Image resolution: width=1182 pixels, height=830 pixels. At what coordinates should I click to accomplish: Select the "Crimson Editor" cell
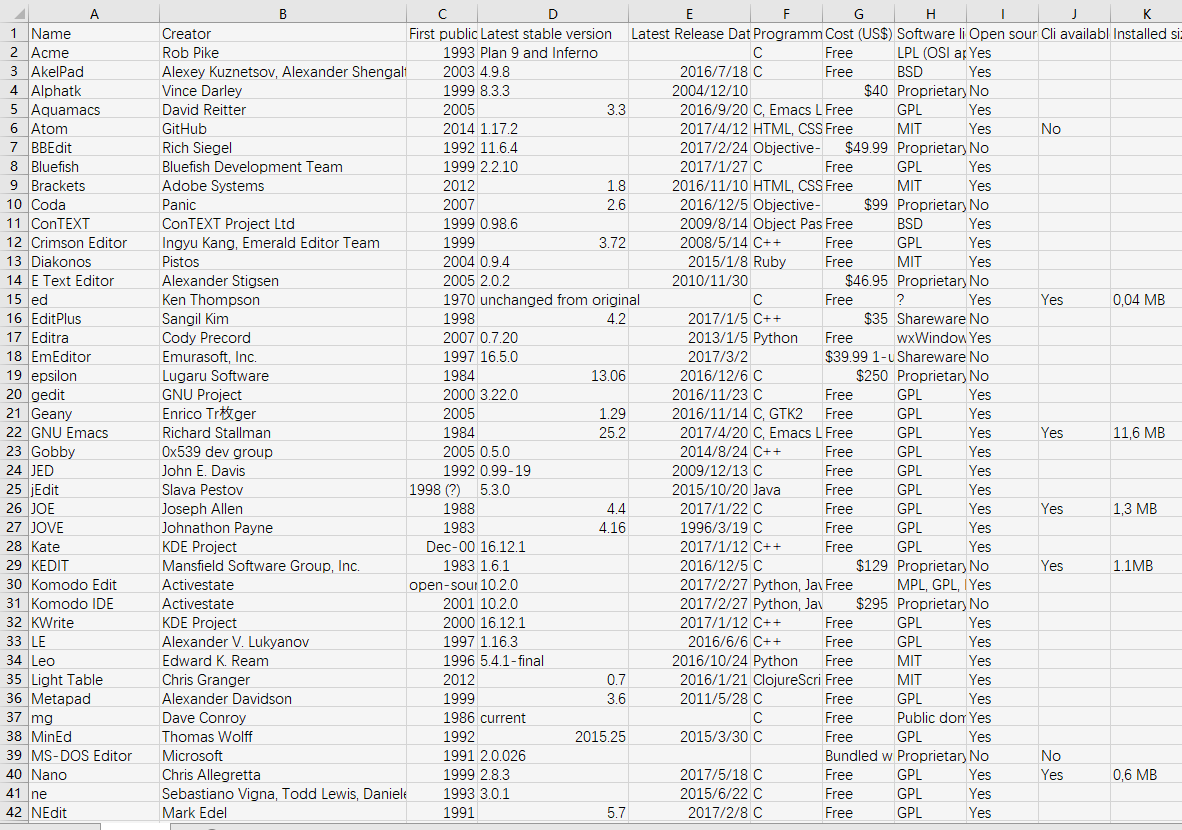click(93, 243)
